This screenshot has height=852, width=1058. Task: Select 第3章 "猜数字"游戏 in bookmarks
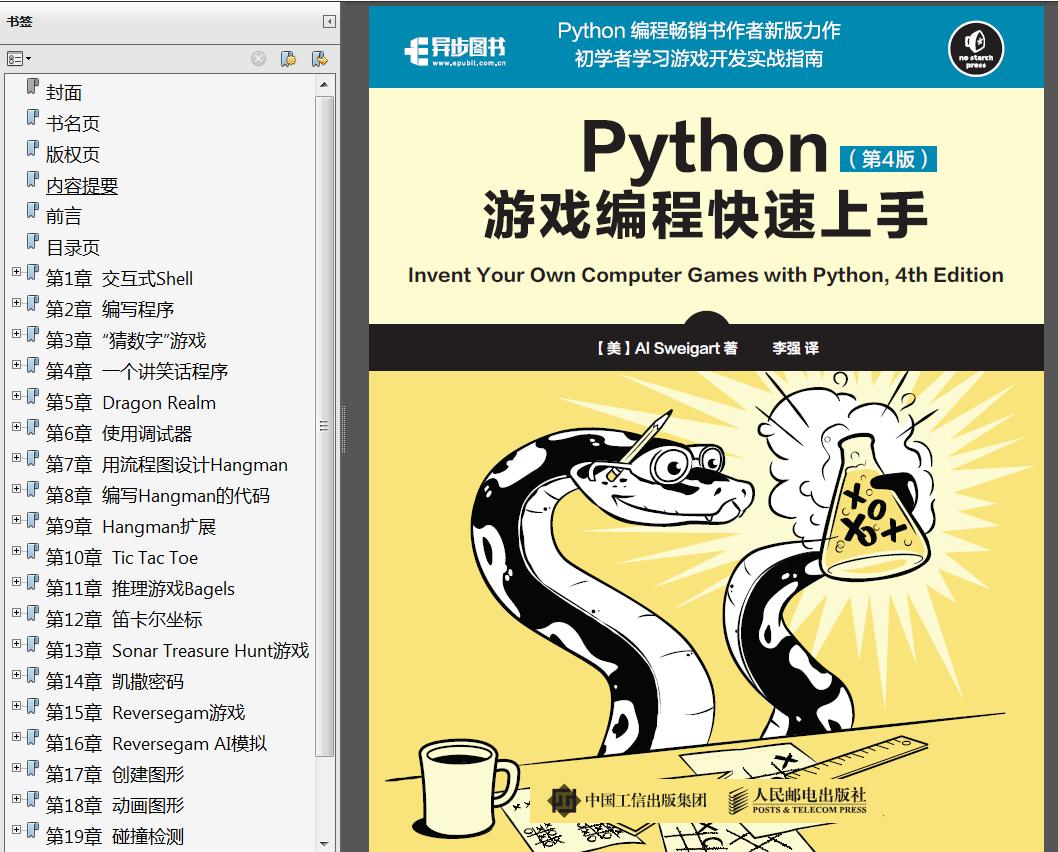(126, 341)
